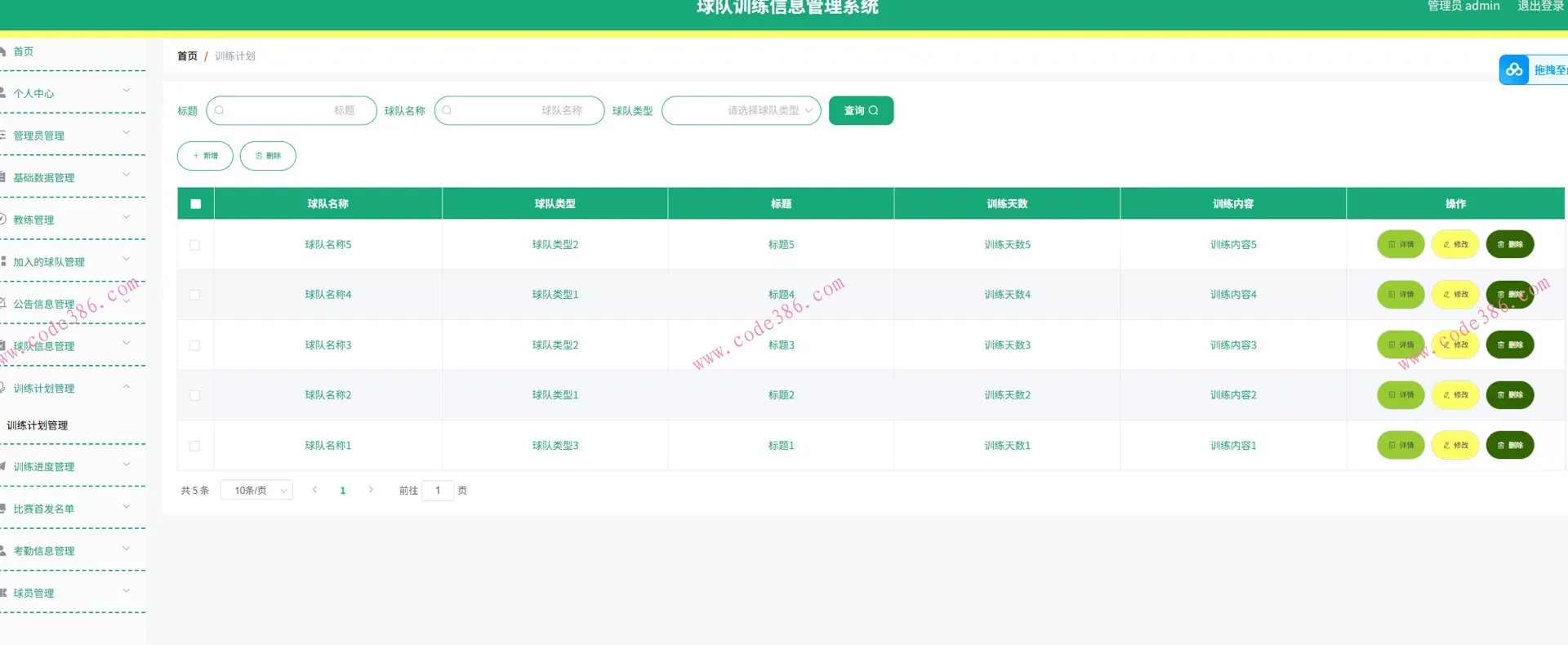Click into the 球队名称 search input
1568x645 pixels.
[x=519, y=110]
